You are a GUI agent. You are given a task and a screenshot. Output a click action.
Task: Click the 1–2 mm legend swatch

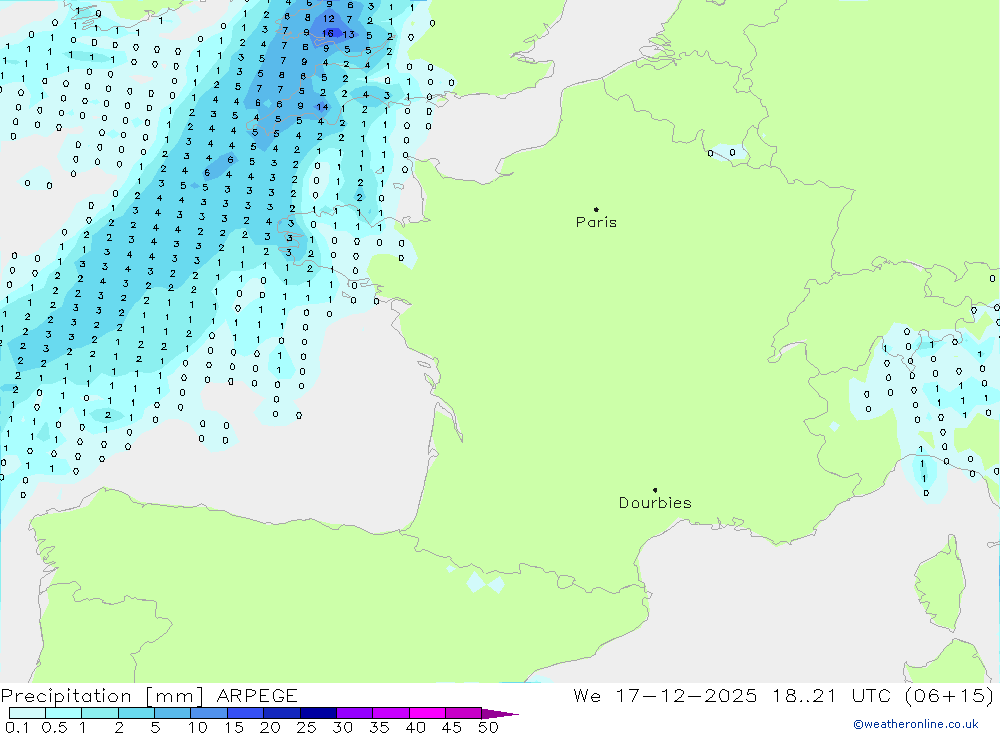[x=100, y=713]
